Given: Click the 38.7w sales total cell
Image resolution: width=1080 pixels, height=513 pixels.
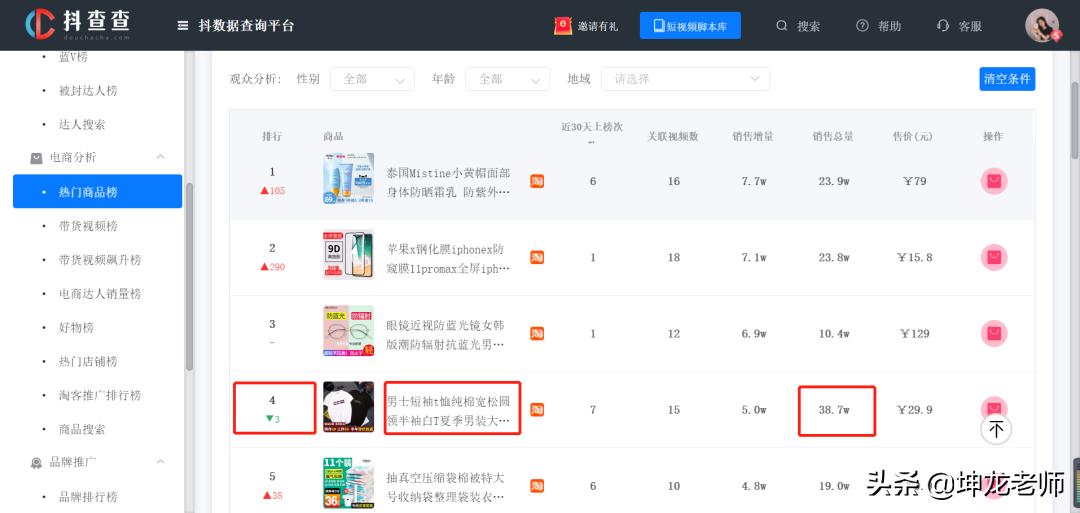Looking at the screenshot, I should (x=834, y=410).
